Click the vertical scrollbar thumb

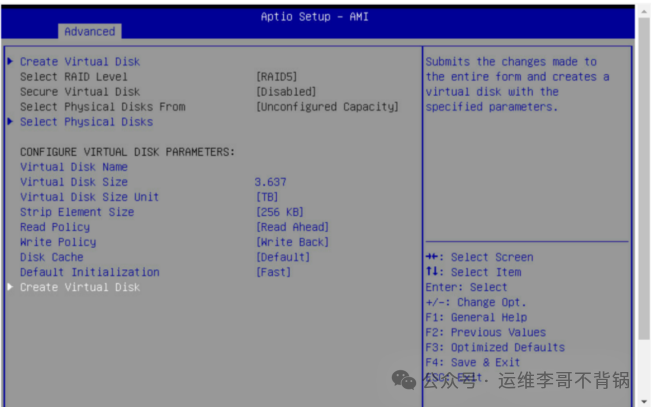coord(644,179)
